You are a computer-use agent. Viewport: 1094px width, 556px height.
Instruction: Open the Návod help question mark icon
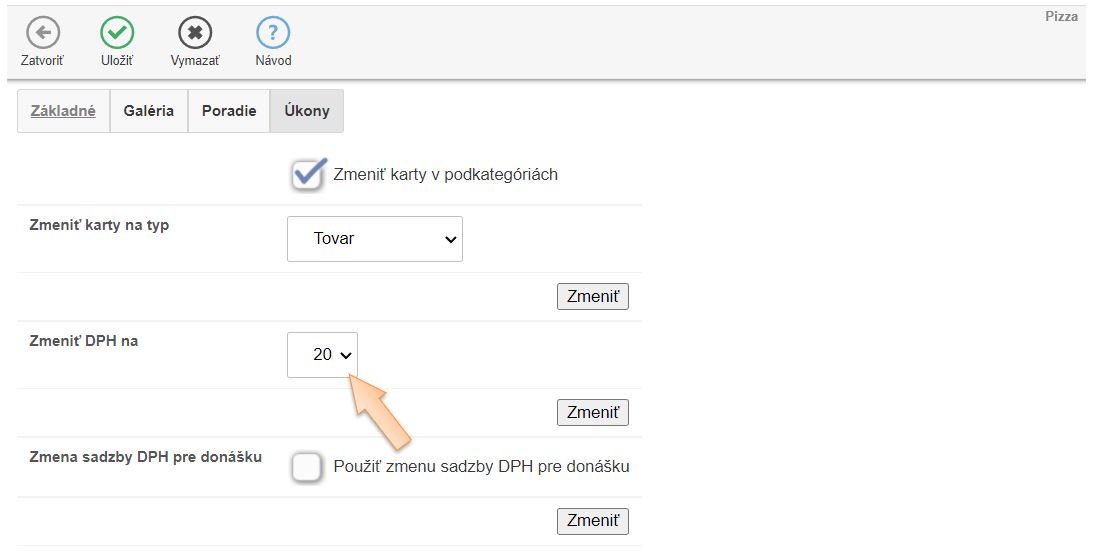click(273, 34)
